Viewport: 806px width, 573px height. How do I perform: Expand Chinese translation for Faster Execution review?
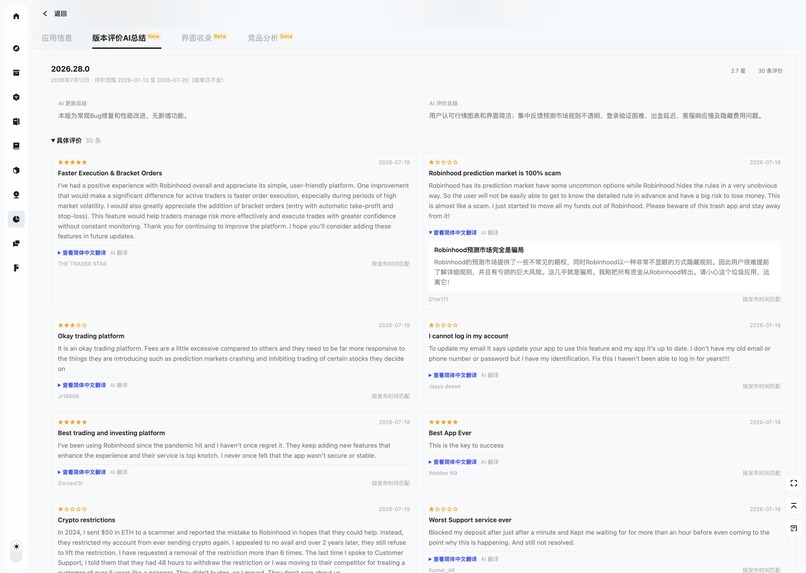82,253
